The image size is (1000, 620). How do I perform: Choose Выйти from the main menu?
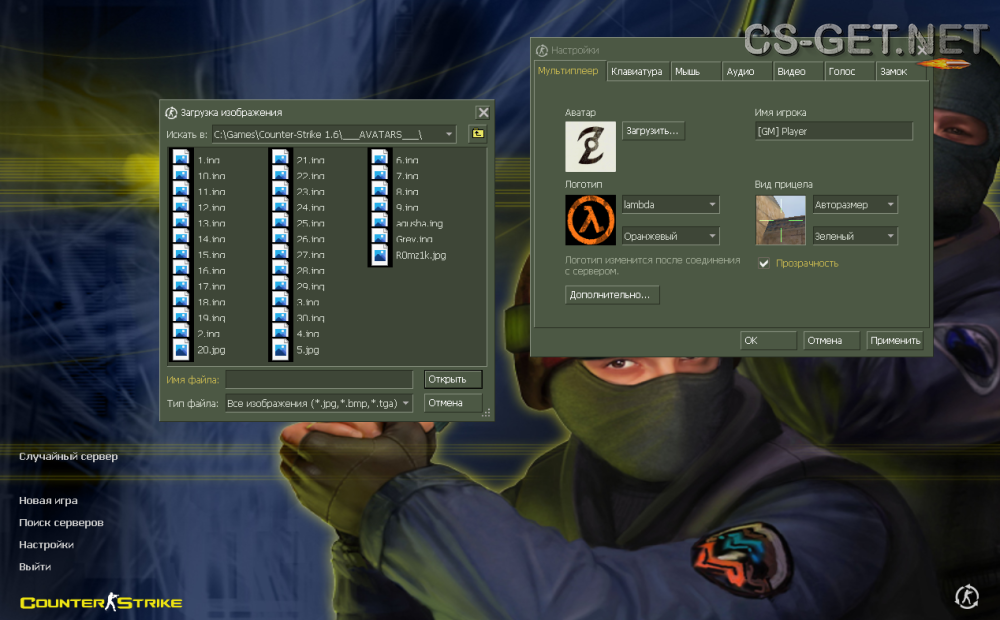pos(35,566)
